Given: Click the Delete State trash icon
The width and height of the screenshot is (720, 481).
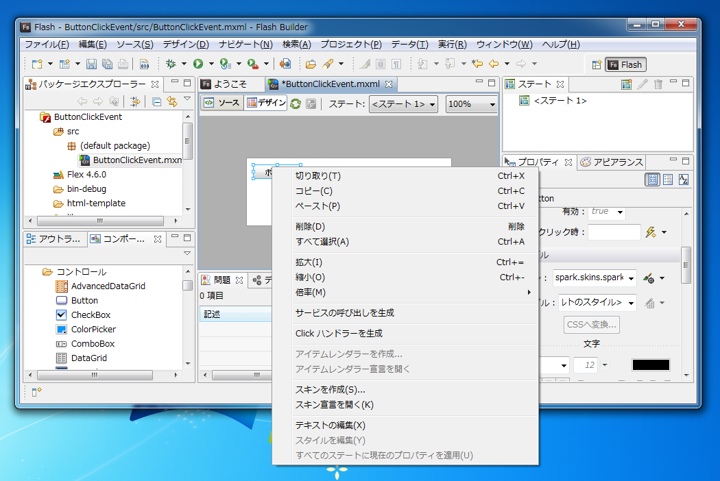Looking at the screenshot, I should [x=658, y=84].
